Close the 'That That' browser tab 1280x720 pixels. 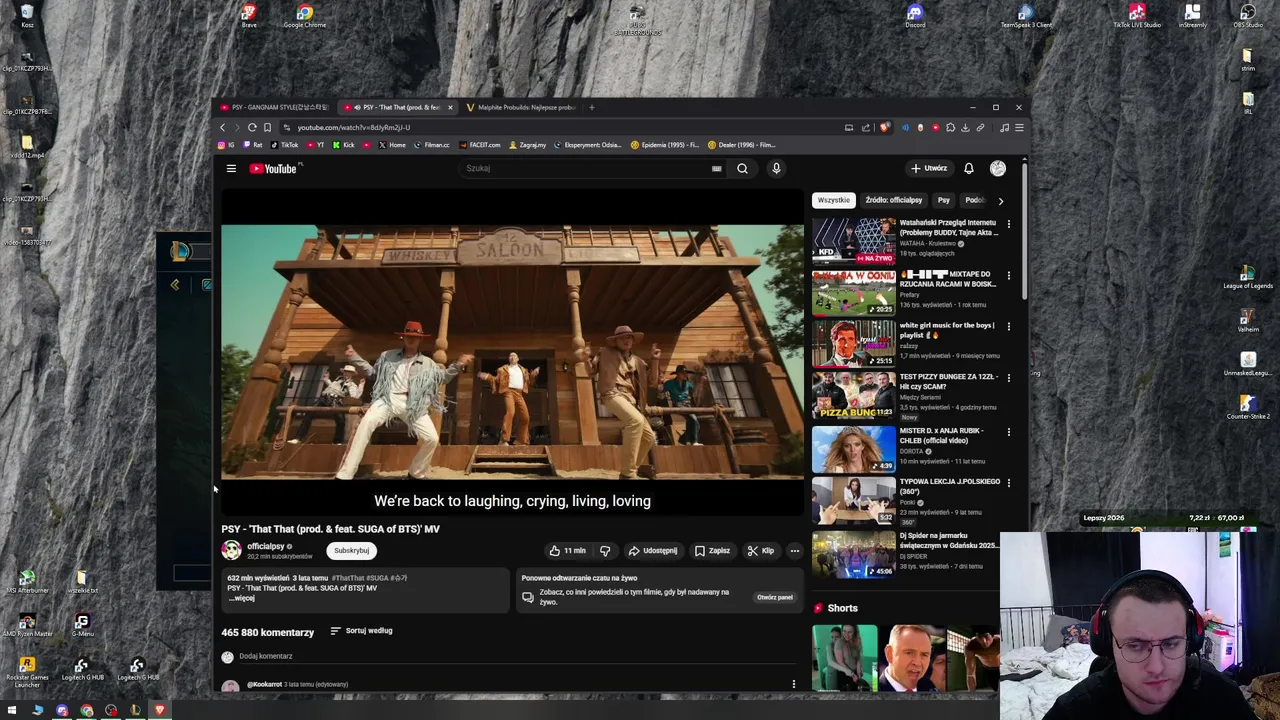click(450, 107)
